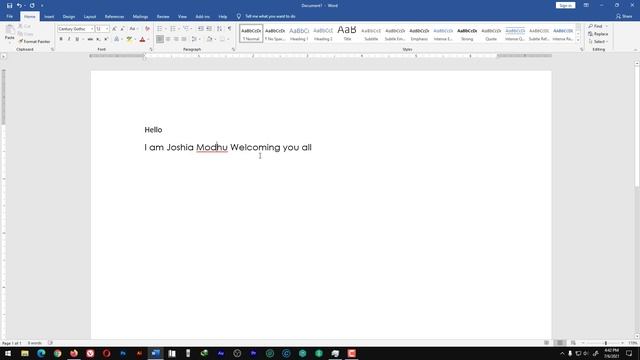The width and height of the screenshot is (640, 360).
Task: Switch to Print Layout view
Action: (560, 343)
